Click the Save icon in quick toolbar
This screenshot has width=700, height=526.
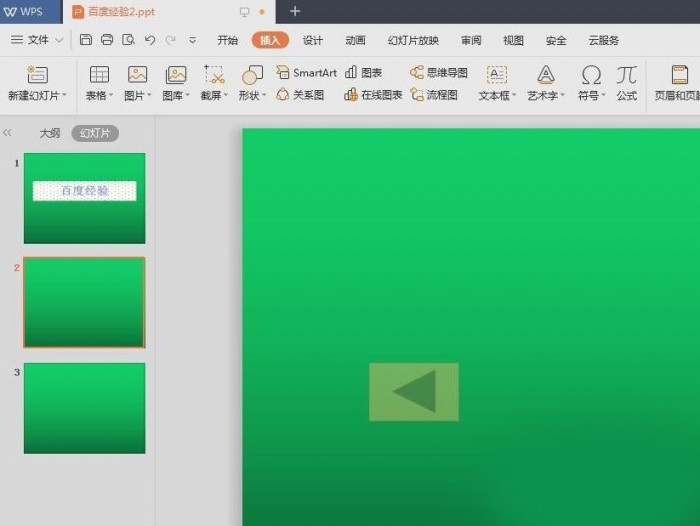(86, 40)
